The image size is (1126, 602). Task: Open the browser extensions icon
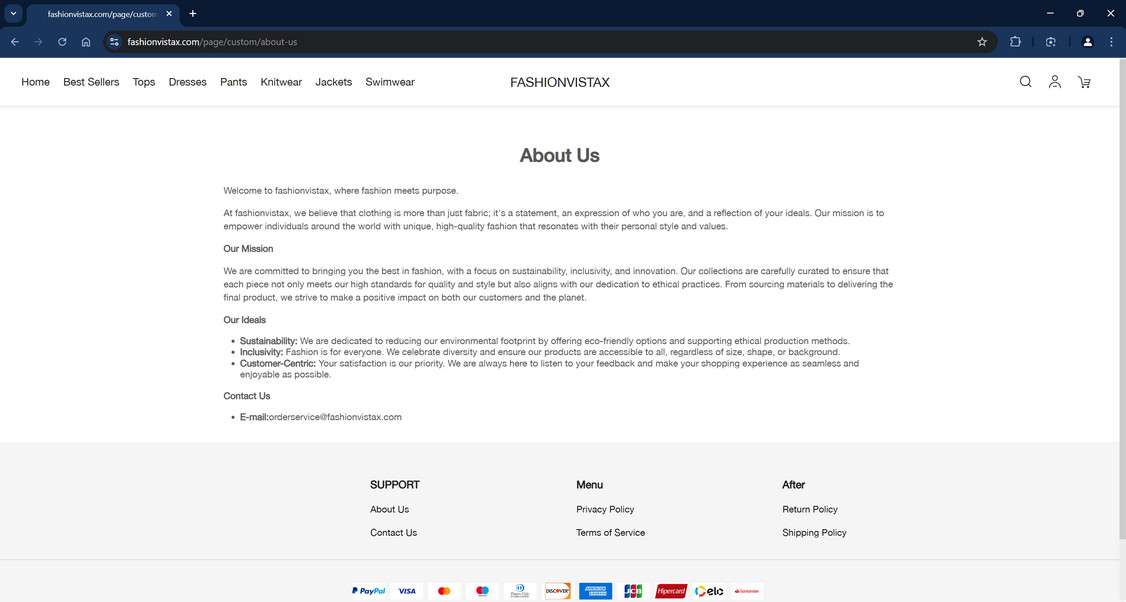1015,42
